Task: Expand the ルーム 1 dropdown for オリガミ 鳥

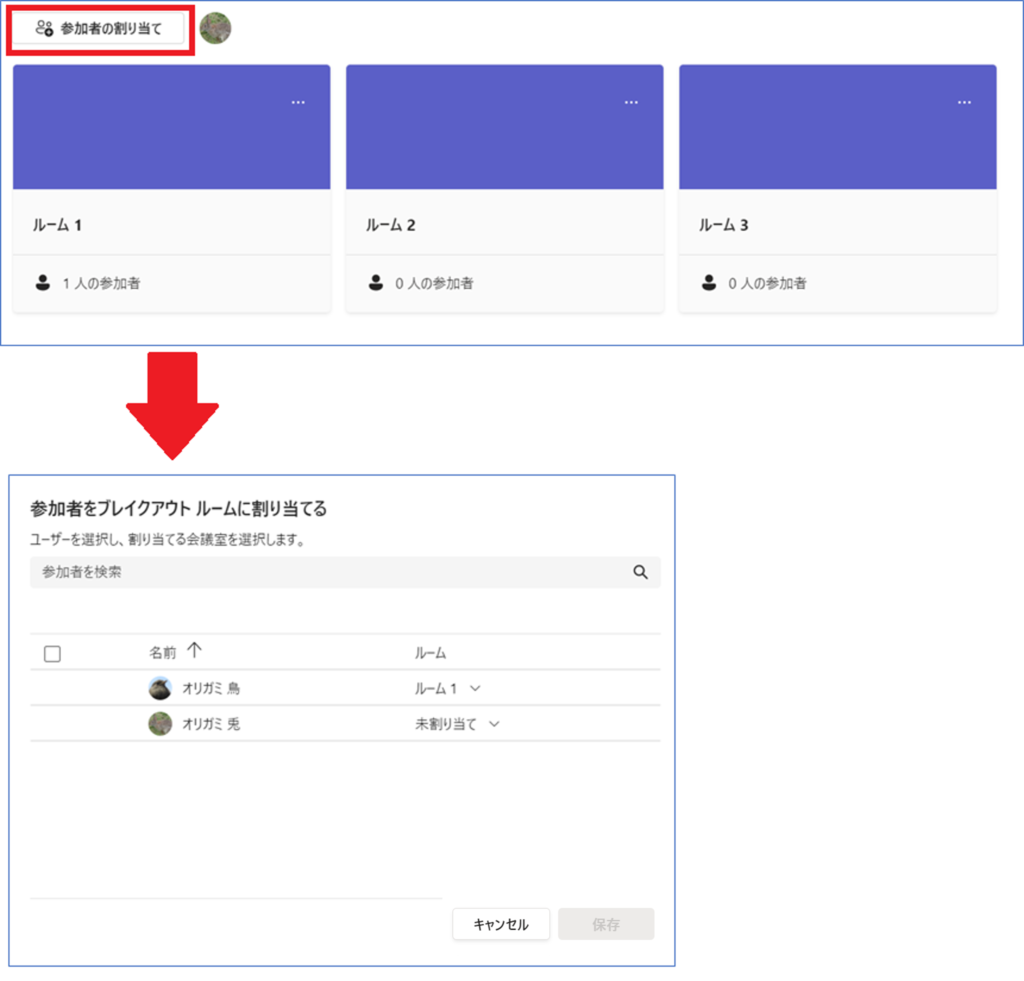Action: coord(475,688)
